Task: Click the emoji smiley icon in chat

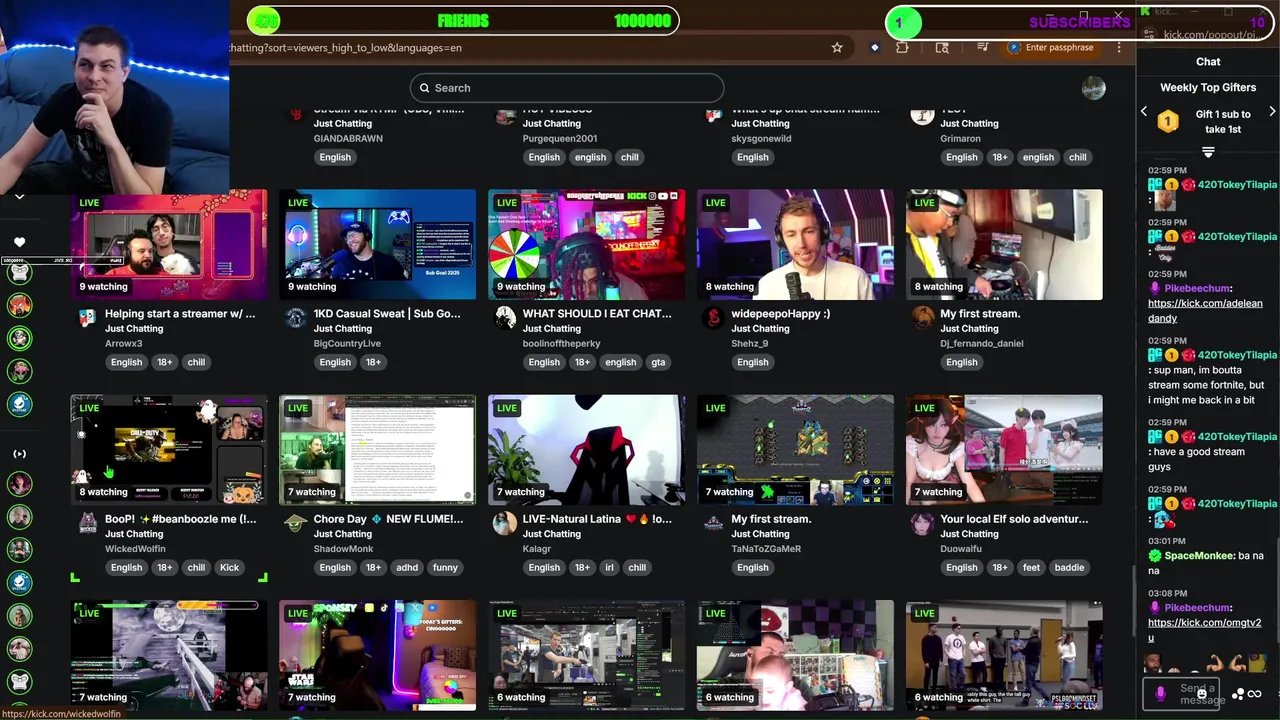Action: tap(1201, 694)
